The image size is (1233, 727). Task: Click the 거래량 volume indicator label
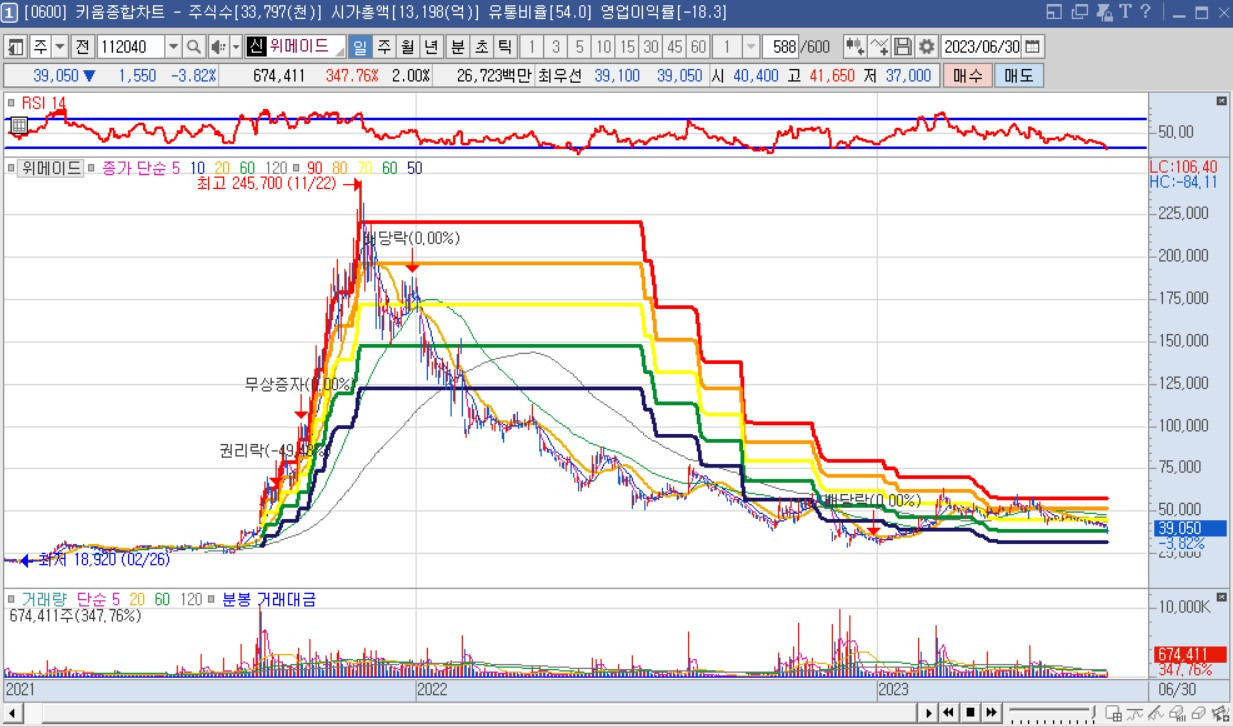[43, 599]
